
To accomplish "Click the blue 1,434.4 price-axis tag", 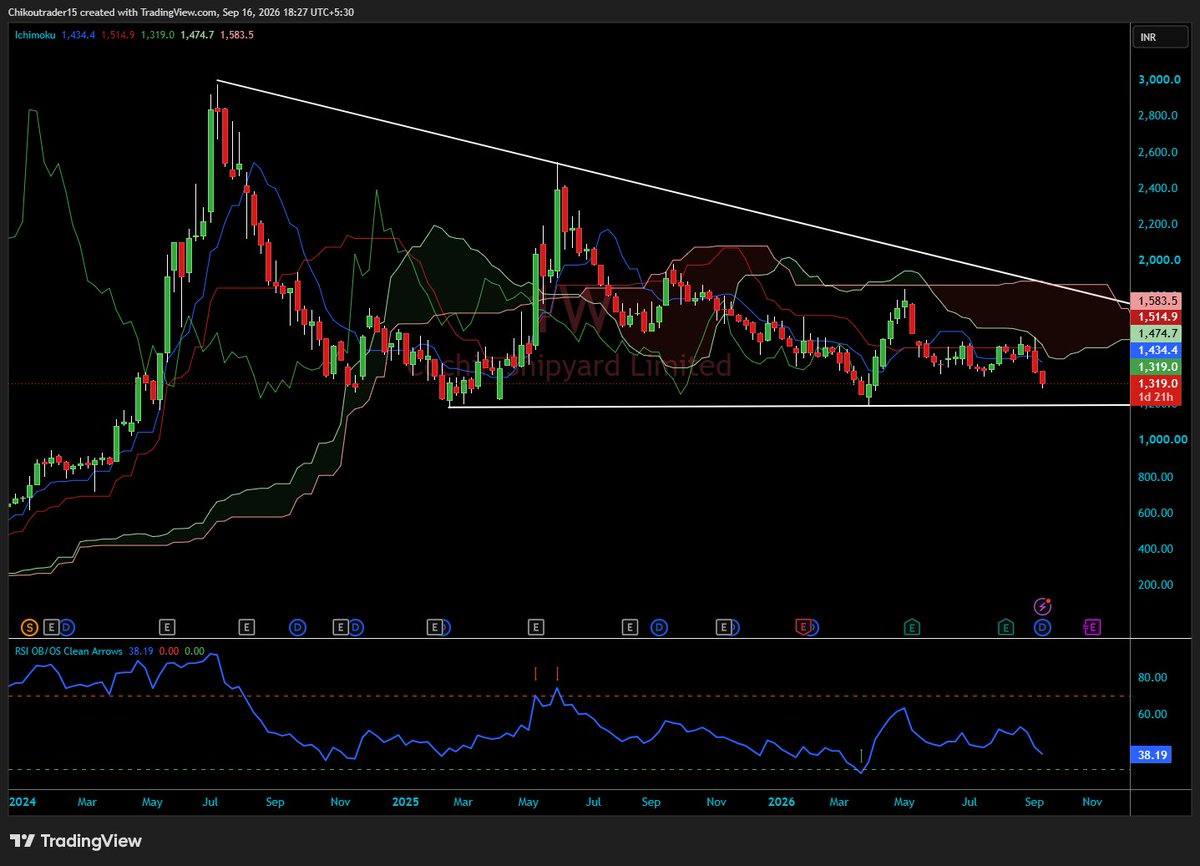I will coord(1158,350).
